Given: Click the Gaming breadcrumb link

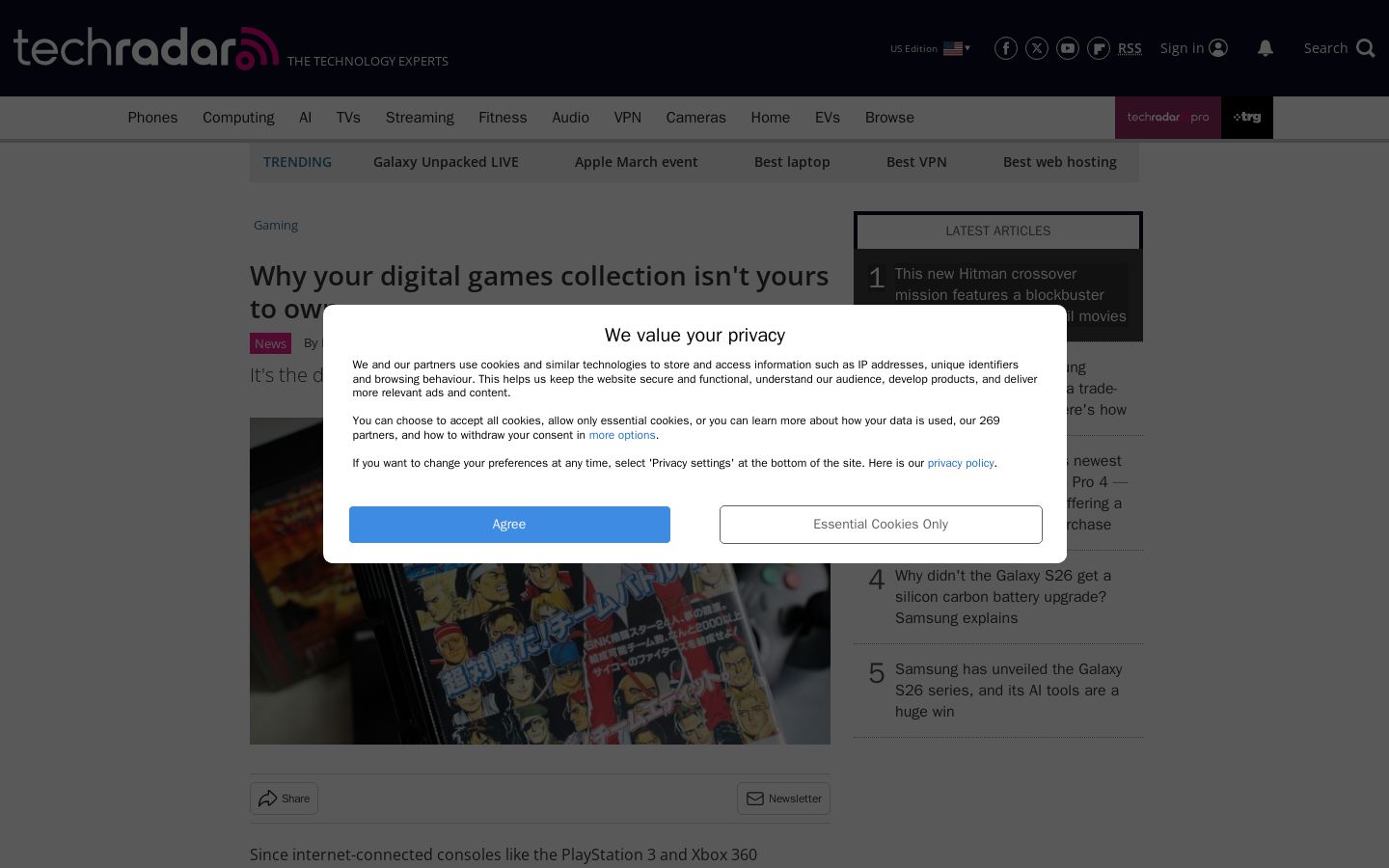Looking at the screenshot, I should pyautogui.click(x=276, y=225).
